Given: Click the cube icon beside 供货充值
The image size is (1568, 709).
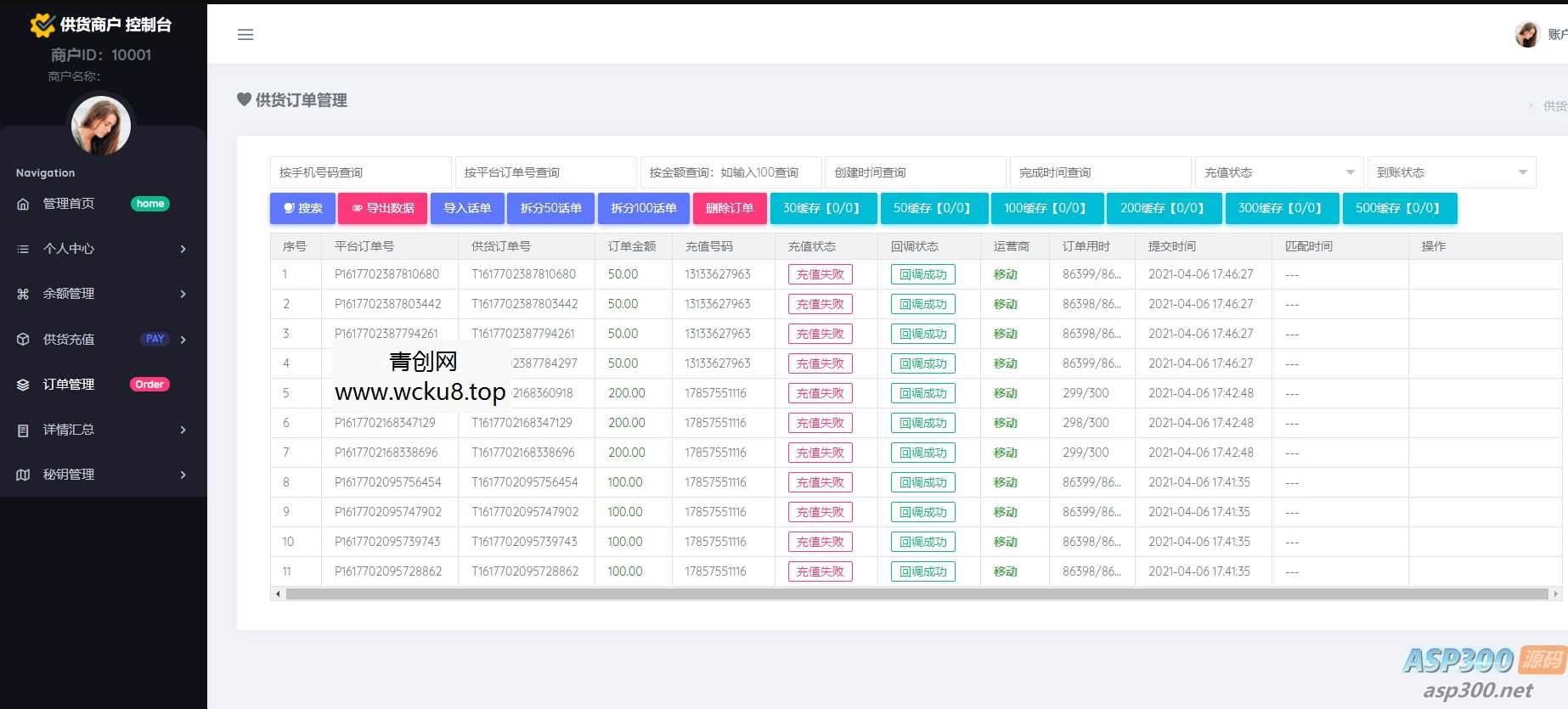Looking at the screenshot, I should [x=23, y=340].
